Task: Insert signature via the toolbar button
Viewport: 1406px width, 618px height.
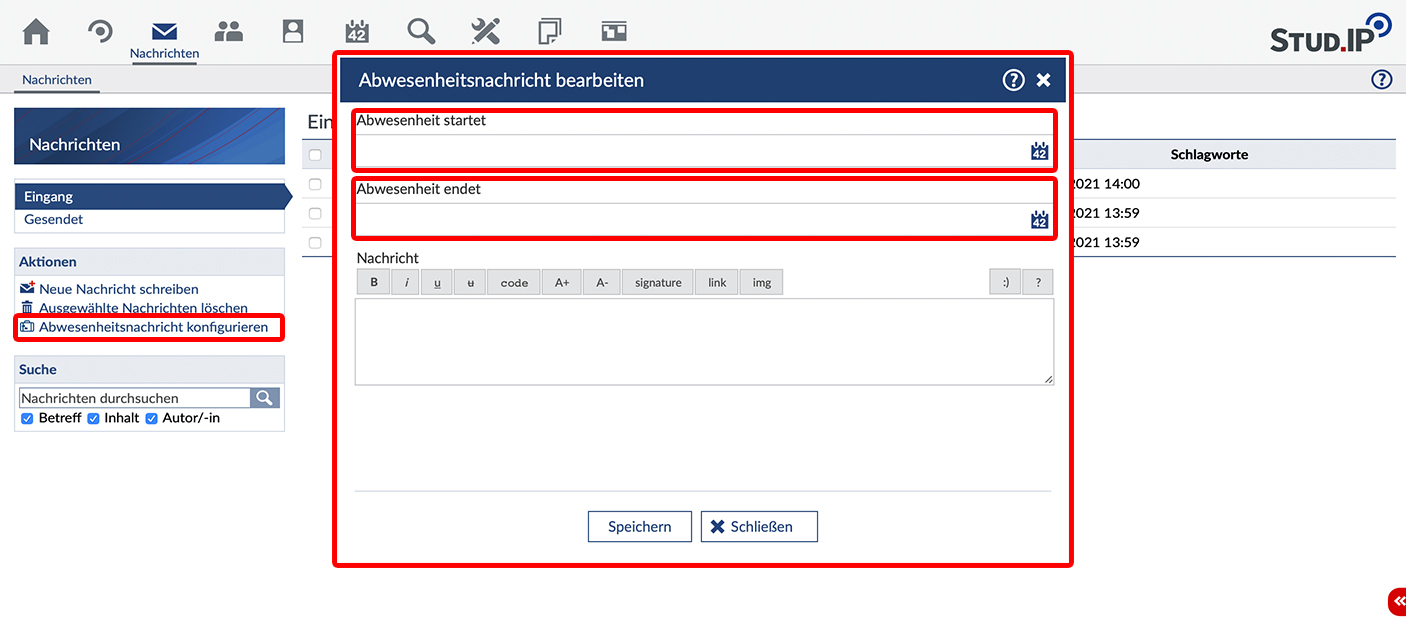Action: pyautogui.click(x=658, y=283)
